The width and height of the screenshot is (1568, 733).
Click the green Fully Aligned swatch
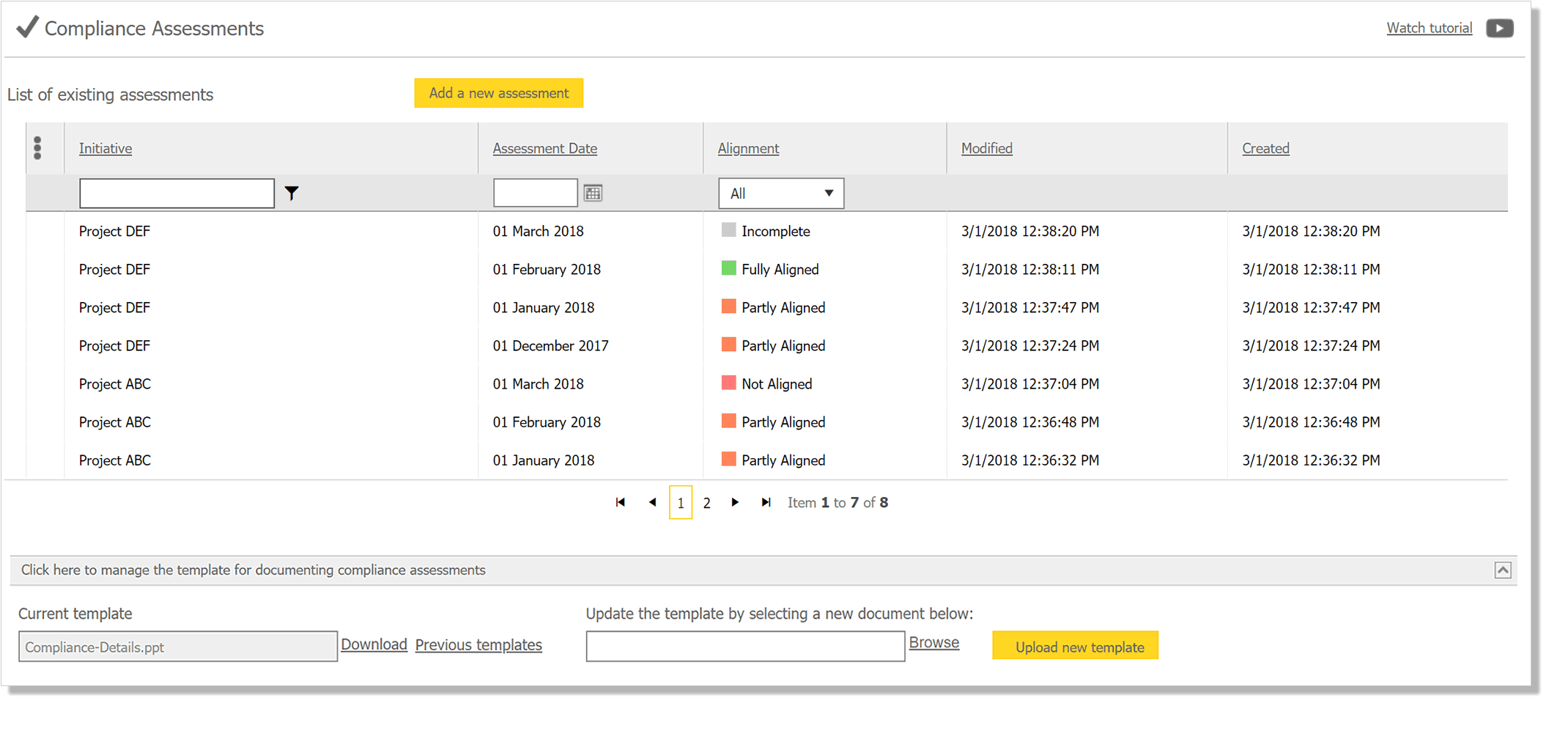pos(728,268)
